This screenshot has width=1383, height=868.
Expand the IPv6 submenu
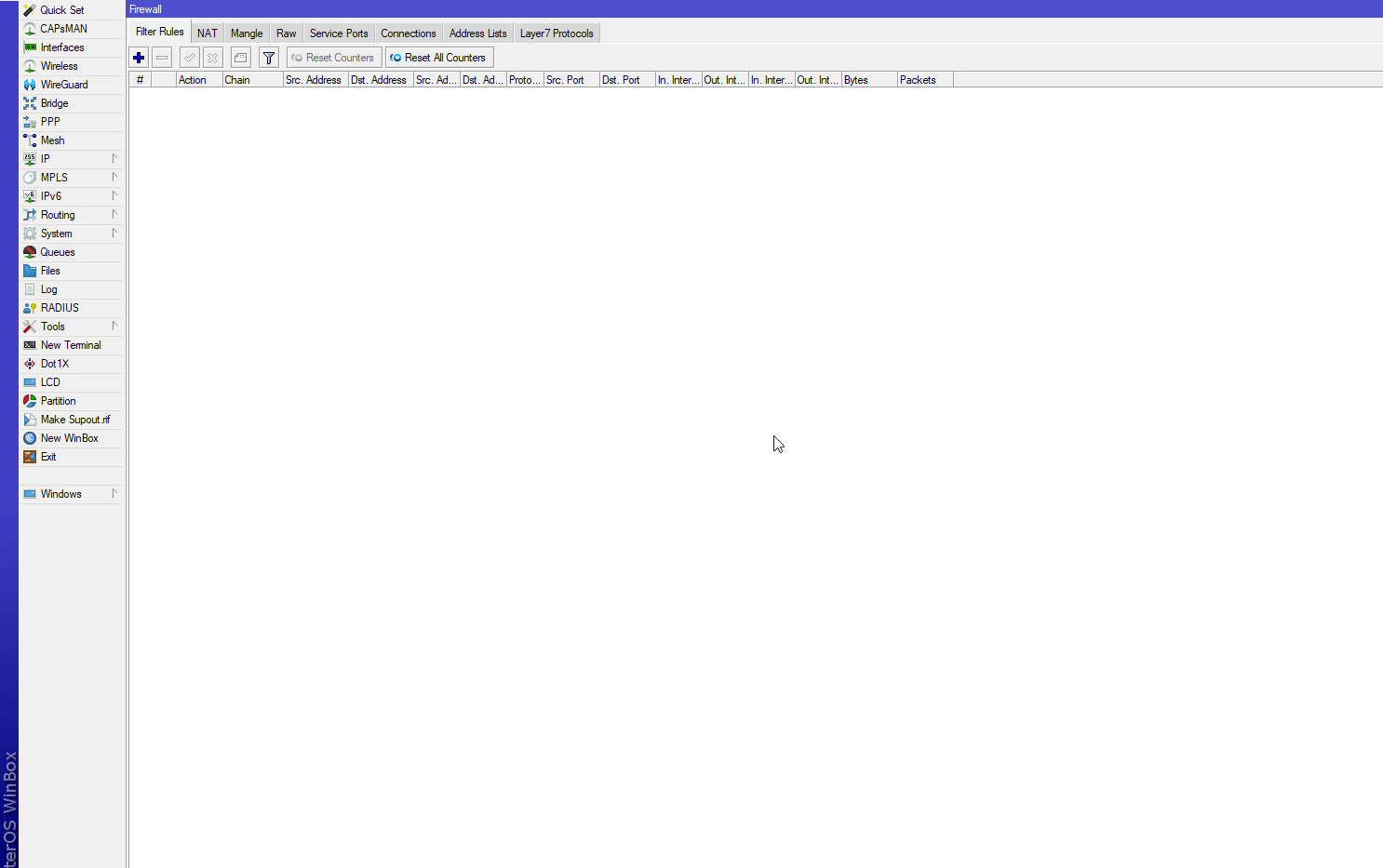tap(73, 196)
